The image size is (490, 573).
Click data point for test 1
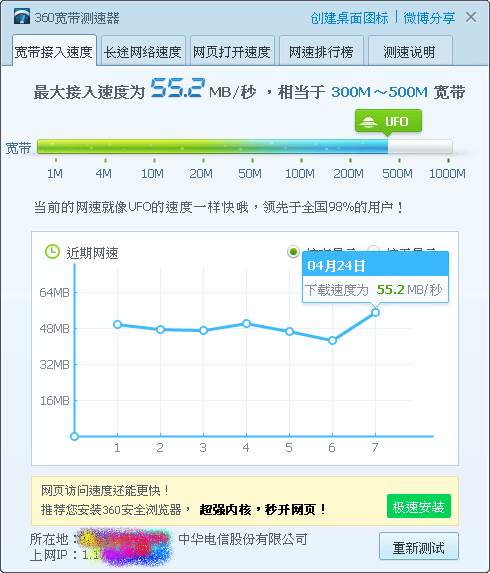[x=117, y=325]
